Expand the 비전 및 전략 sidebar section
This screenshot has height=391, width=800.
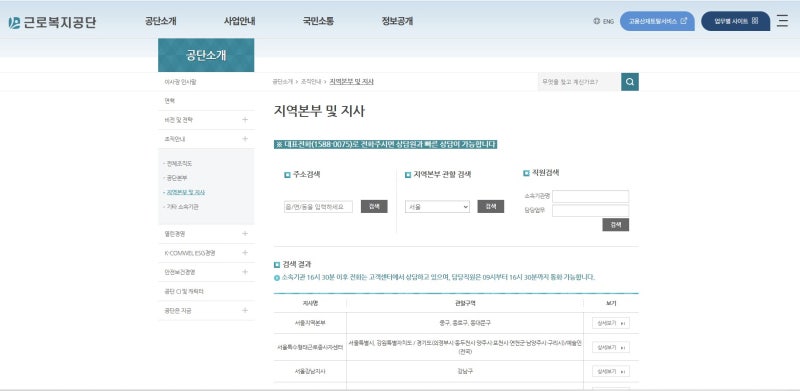[245, 119]
